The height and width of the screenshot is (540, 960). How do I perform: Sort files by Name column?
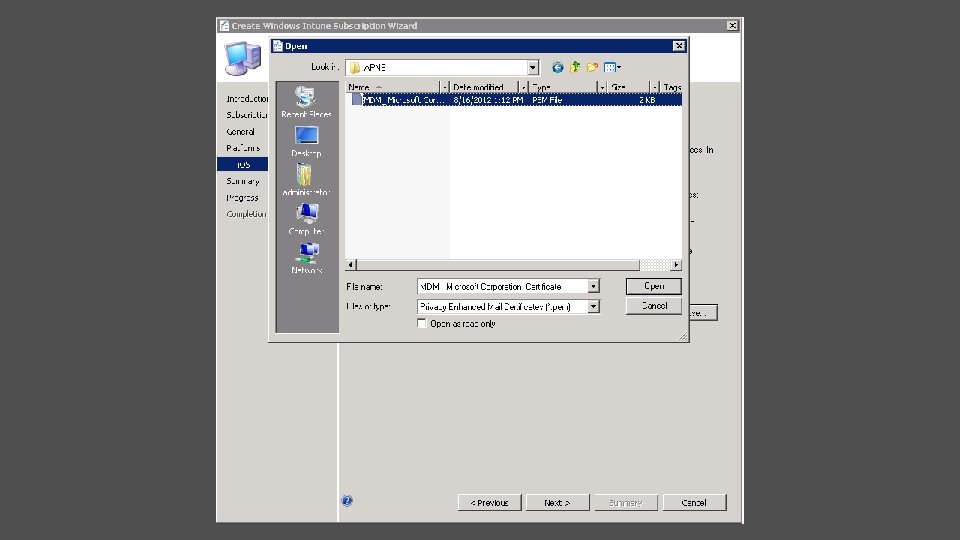click(x=392, y=88)
